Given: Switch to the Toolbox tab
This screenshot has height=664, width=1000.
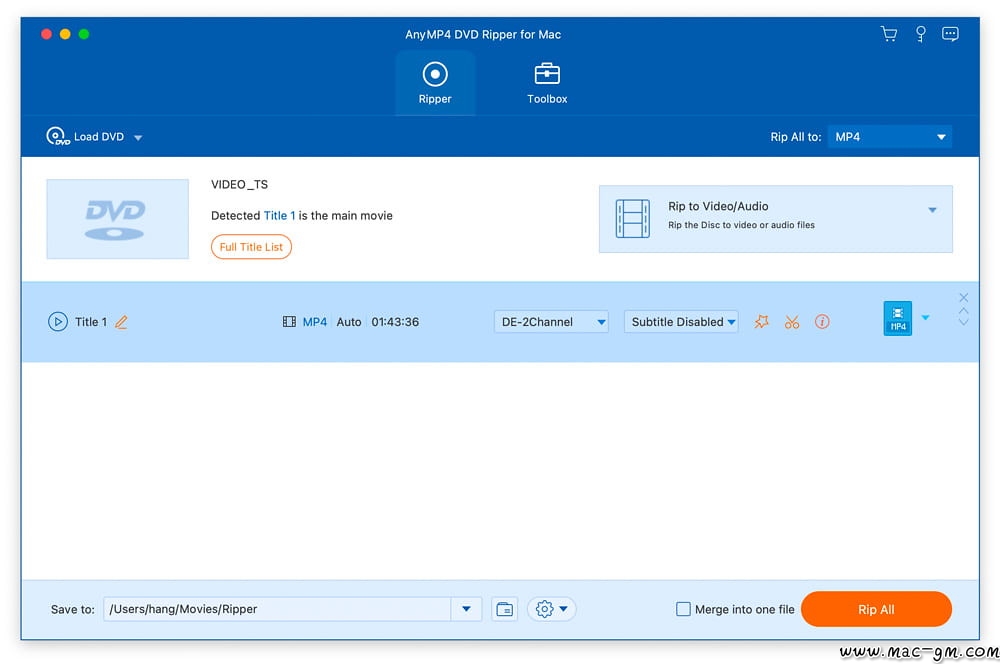Looking at the screenshot, I should point(547,83).
